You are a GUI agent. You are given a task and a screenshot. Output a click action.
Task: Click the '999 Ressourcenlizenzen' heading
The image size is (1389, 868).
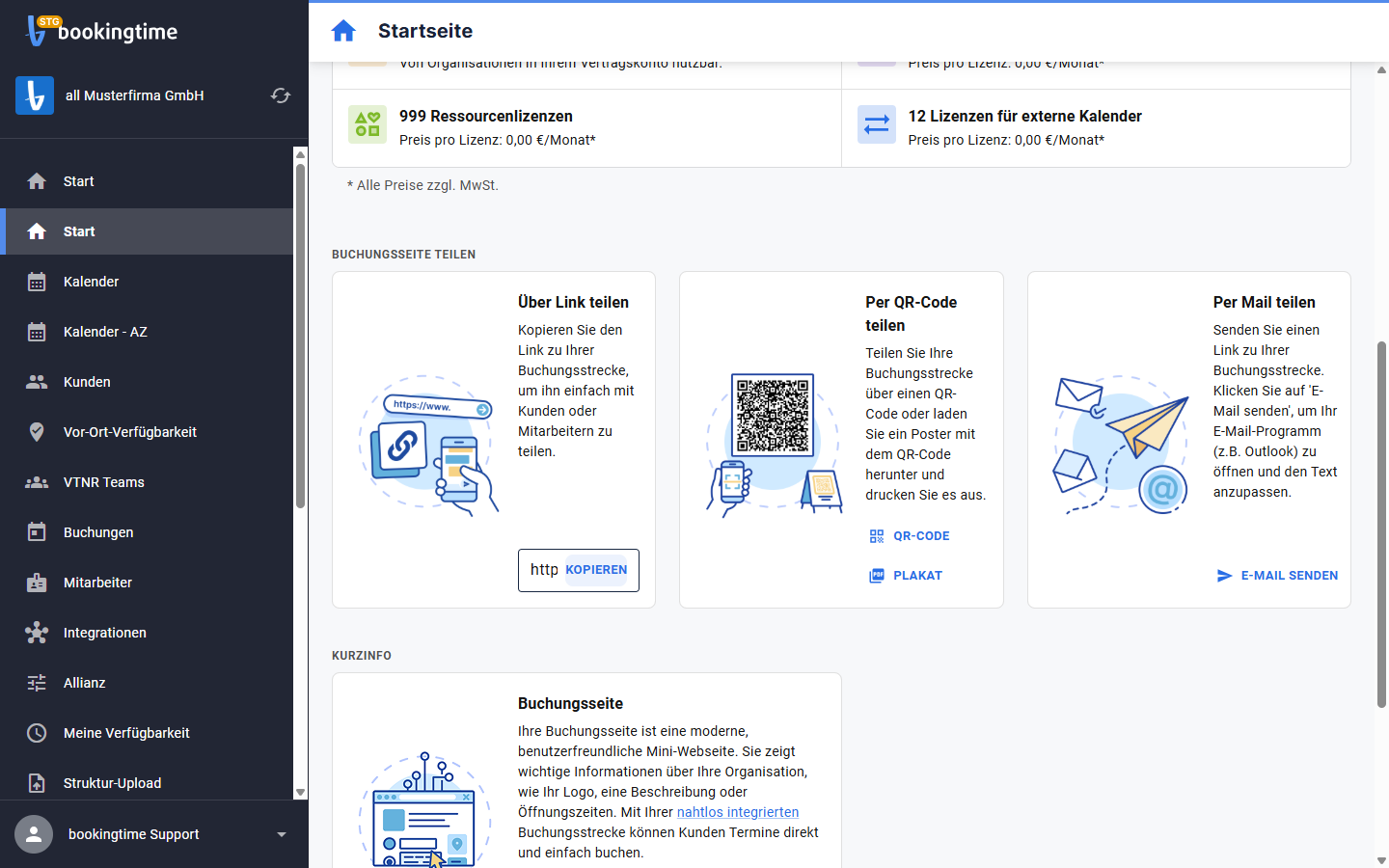[486, 116]
